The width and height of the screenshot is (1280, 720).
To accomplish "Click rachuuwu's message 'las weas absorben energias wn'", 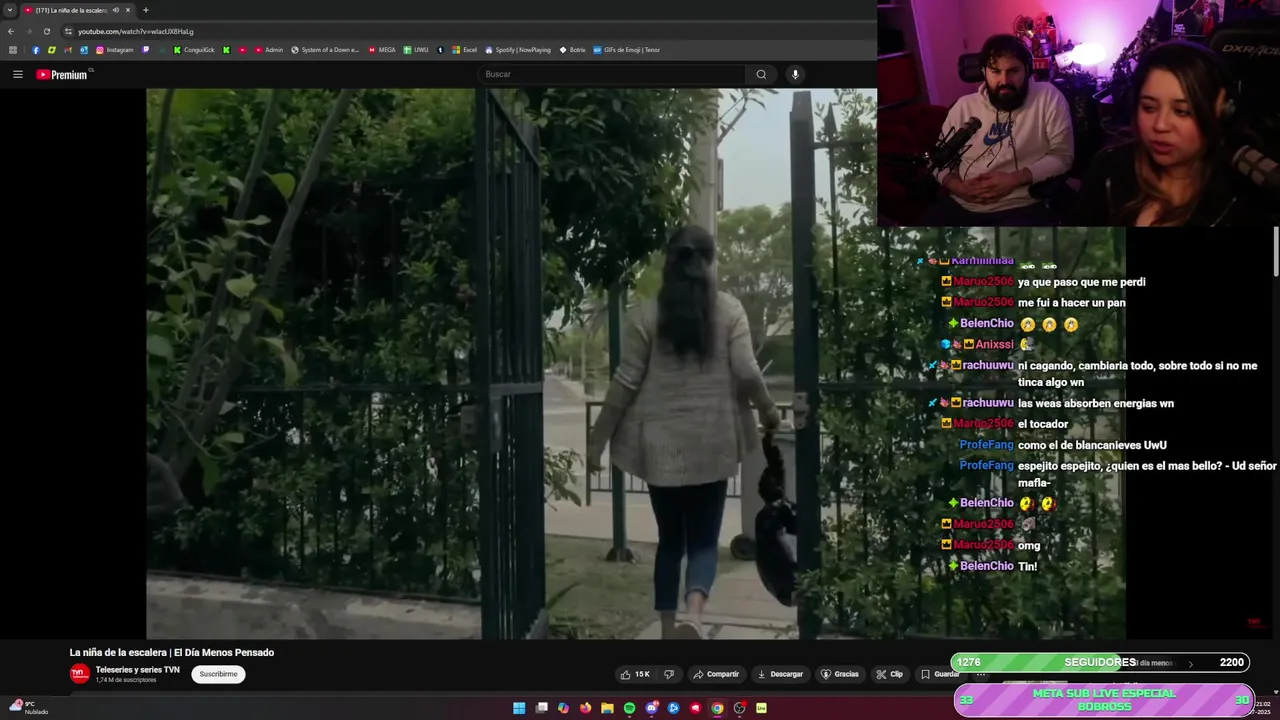I will (1096, 404).
